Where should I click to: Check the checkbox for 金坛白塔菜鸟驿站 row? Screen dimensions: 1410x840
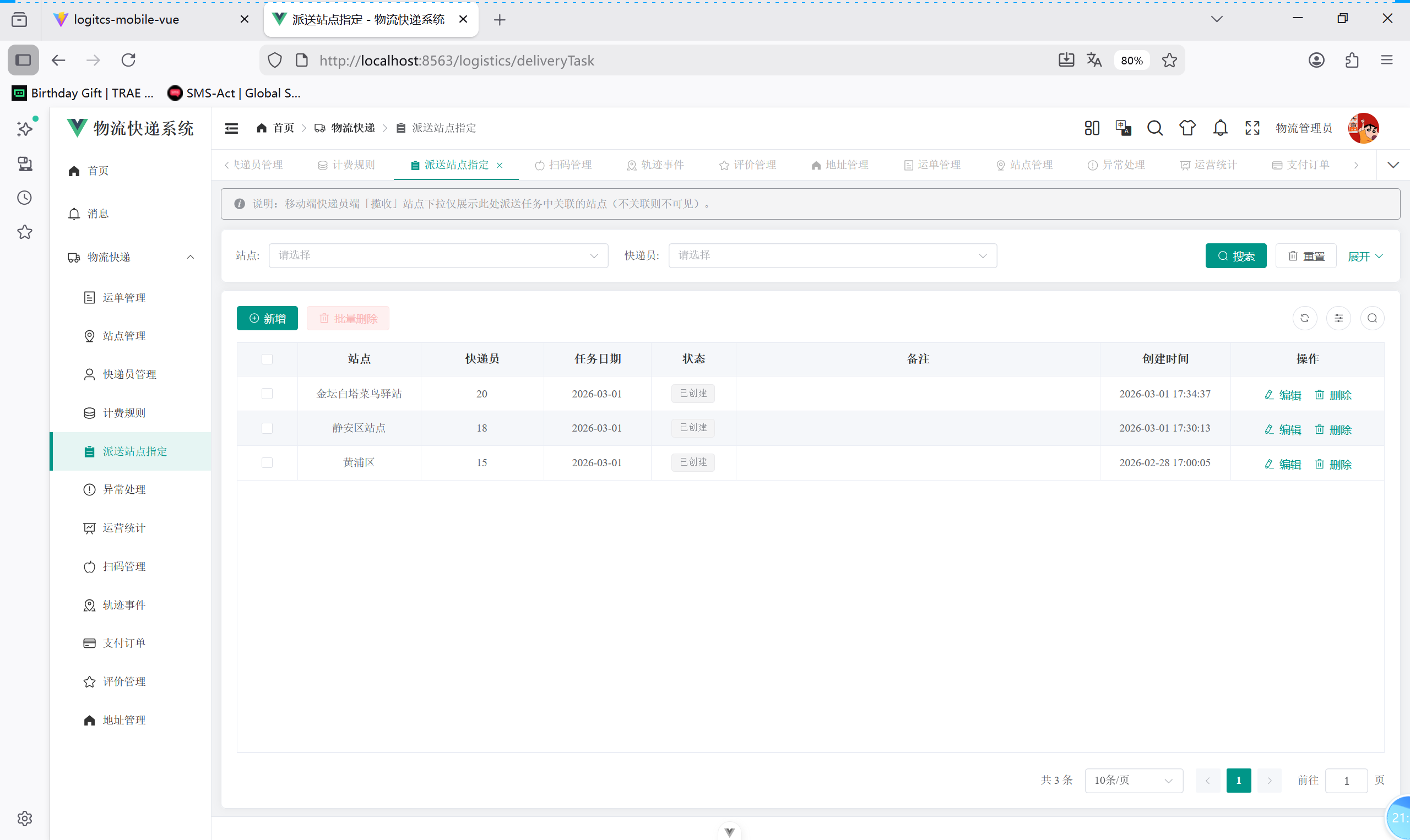[x=267, y=394]
